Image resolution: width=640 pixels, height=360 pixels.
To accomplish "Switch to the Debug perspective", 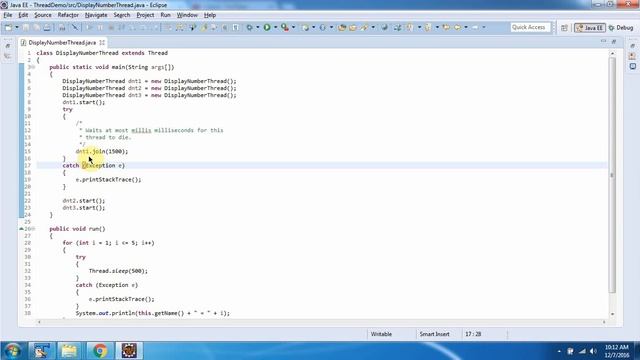I will pos(621,28).
